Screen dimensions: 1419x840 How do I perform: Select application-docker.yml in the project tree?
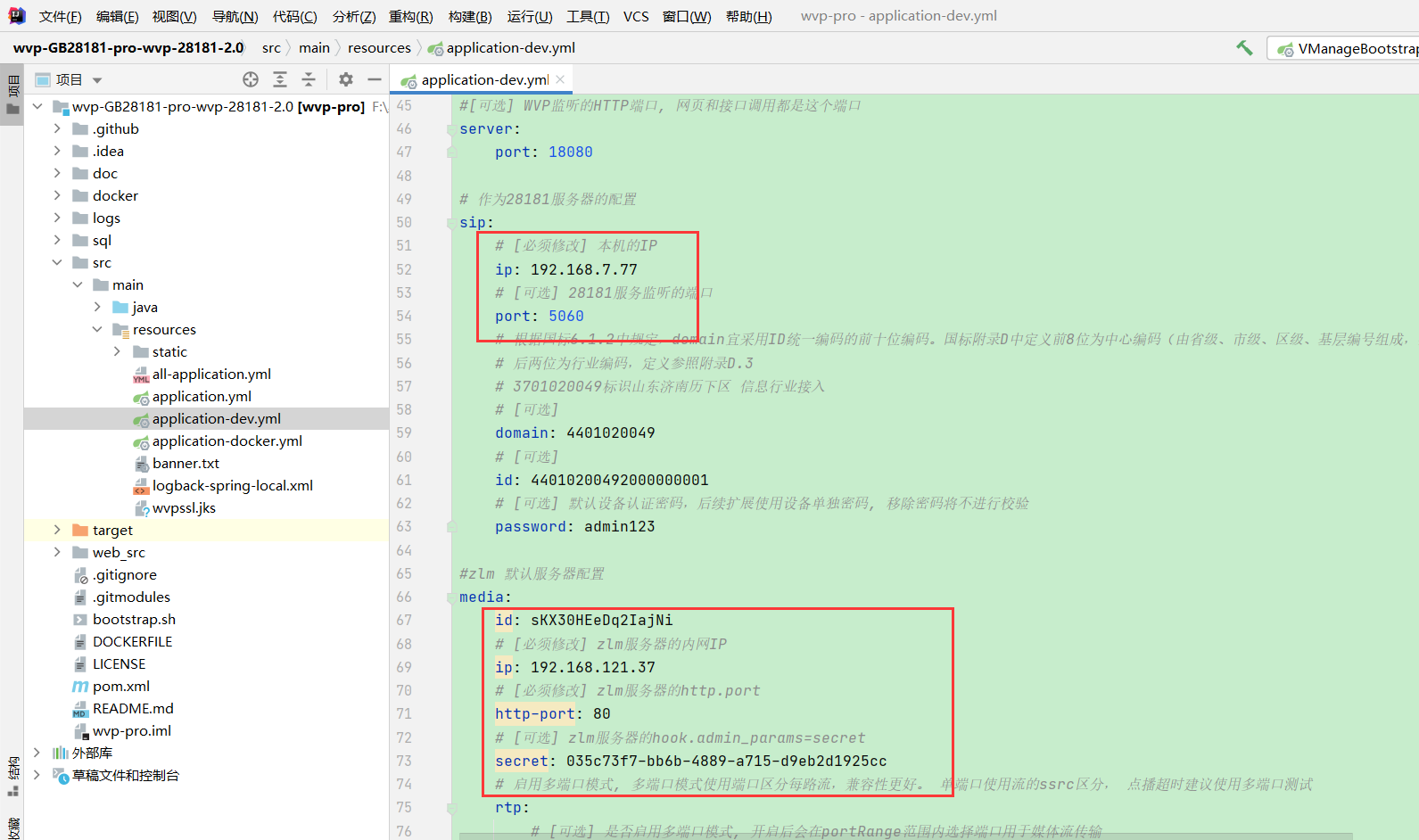pyautogui.click(x=227, y=441)
